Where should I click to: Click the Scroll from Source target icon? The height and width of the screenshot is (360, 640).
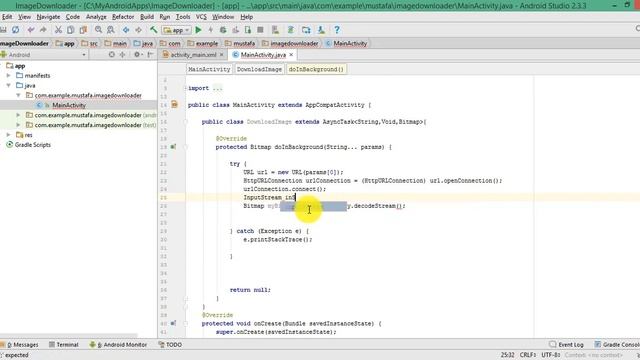(111, 54)
